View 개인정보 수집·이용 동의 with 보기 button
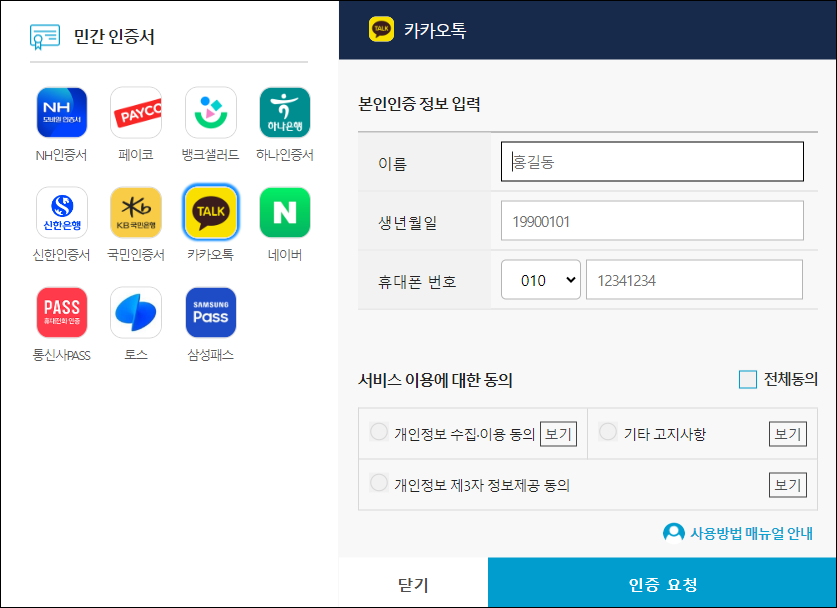The height and width of the screenshot is (608, 837). pyautogui.click(x=559, y=434)
